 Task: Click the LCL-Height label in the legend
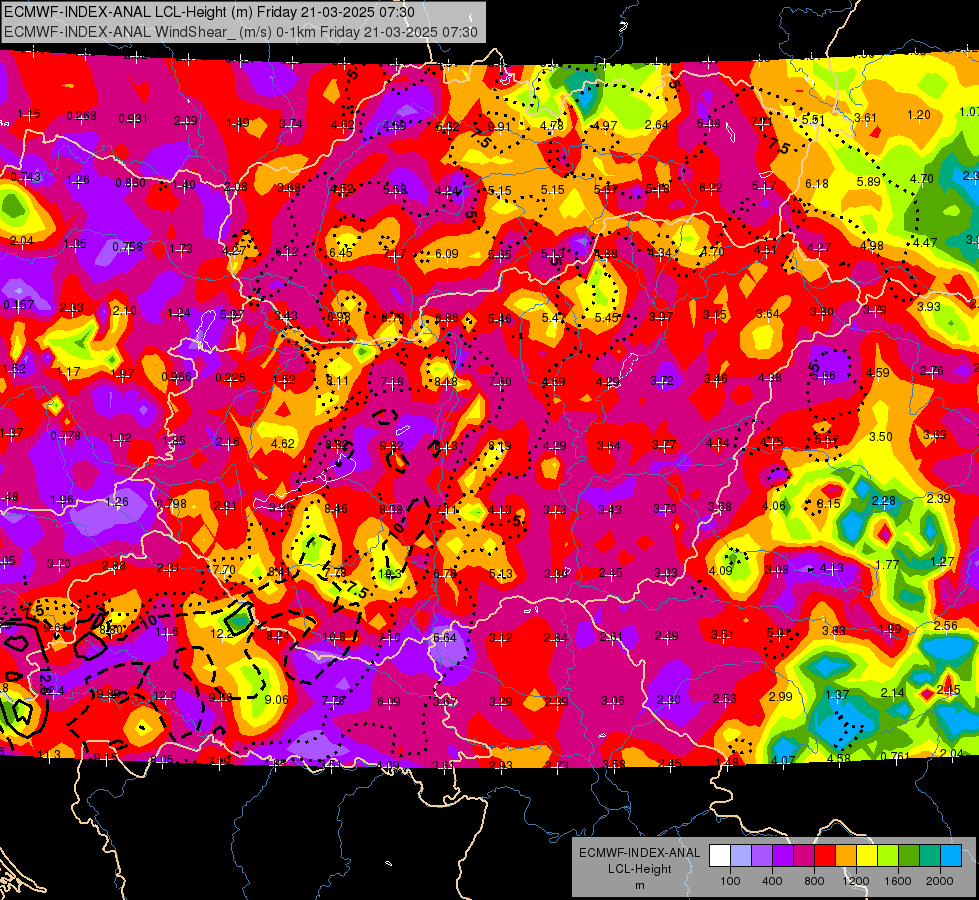(x=639, y=869)
